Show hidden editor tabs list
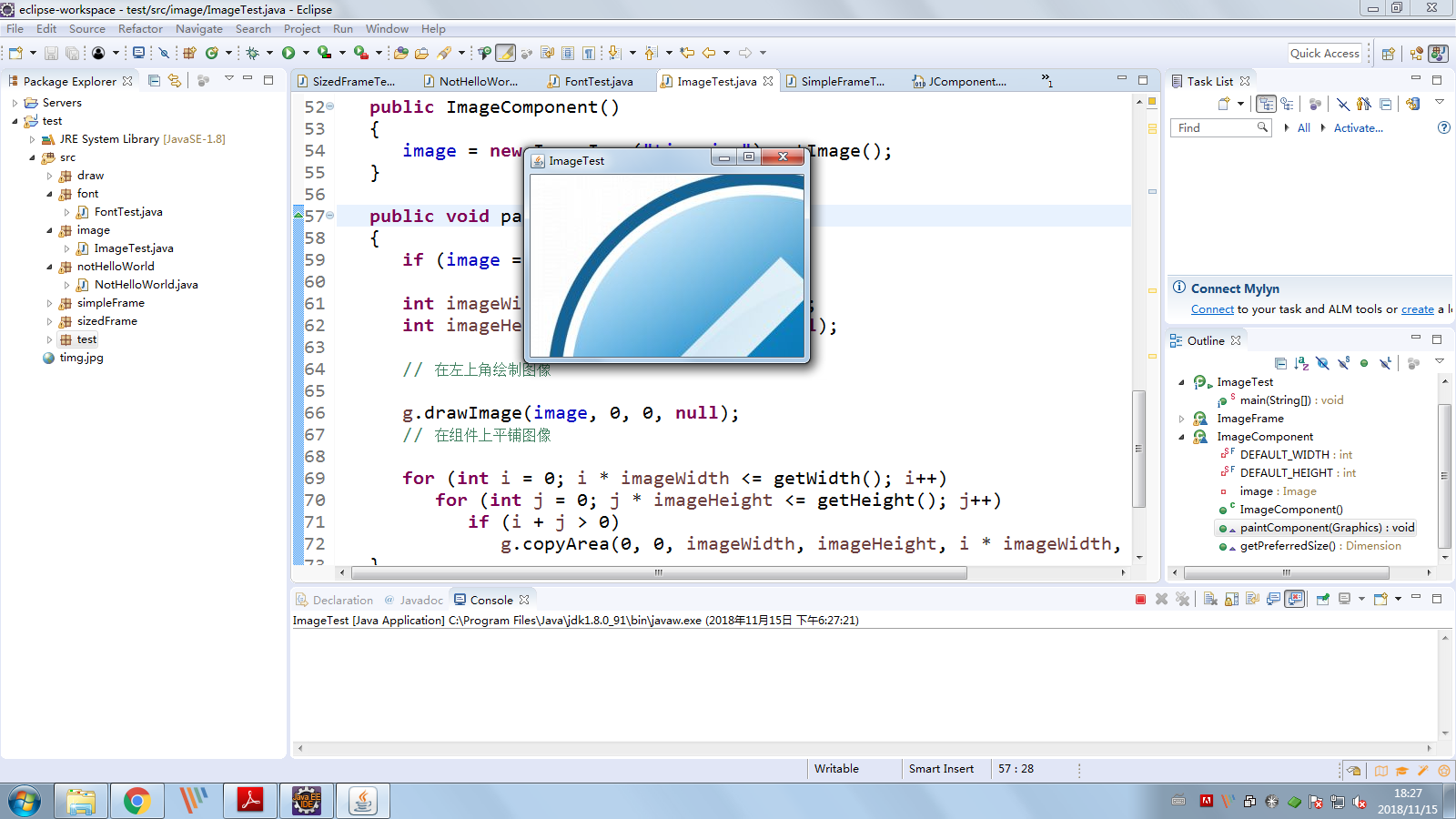Screen dimensions: 1456x819 pyautogui.click(x=1047, y=80)
